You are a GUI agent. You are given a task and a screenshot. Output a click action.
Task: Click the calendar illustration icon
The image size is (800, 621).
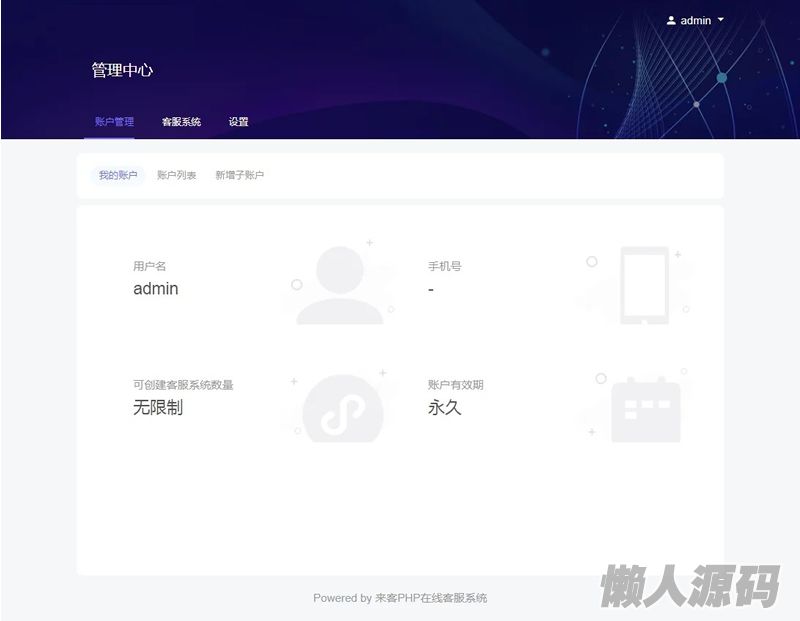coord(646,410)
